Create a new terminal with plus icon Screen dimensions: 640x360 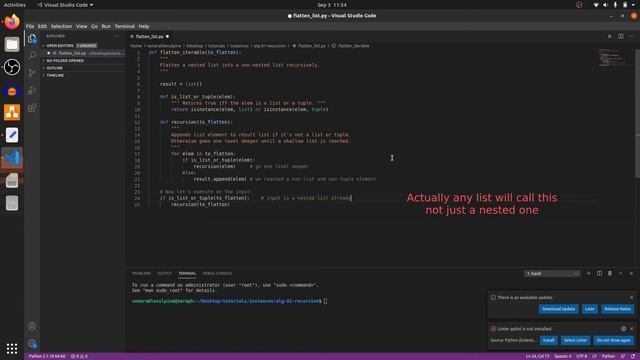[588, 273]
